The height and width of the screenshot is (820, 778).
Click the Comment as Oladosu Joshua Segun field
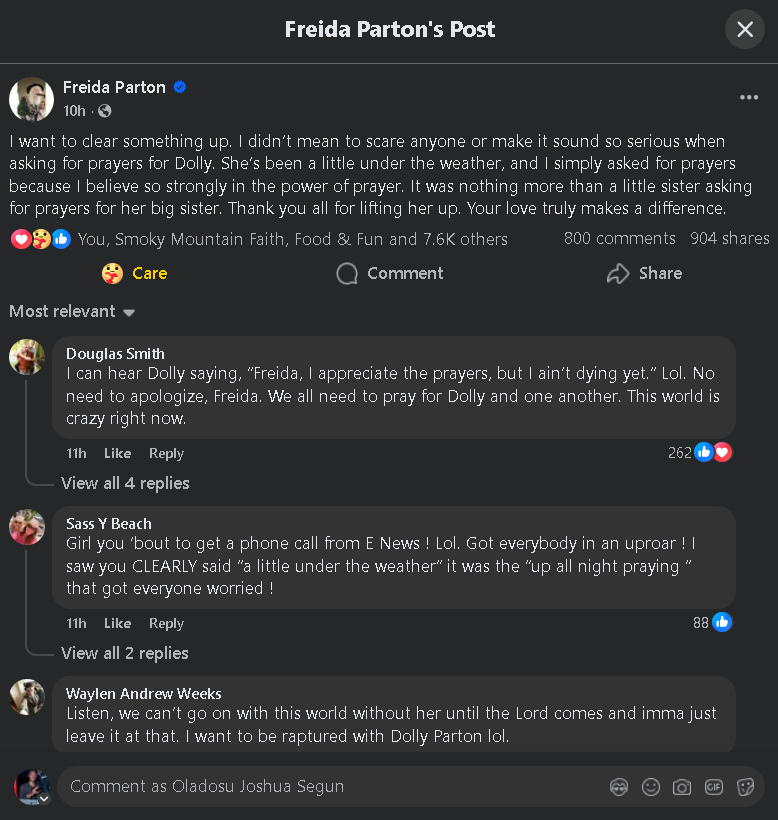(x=330, y=787)
